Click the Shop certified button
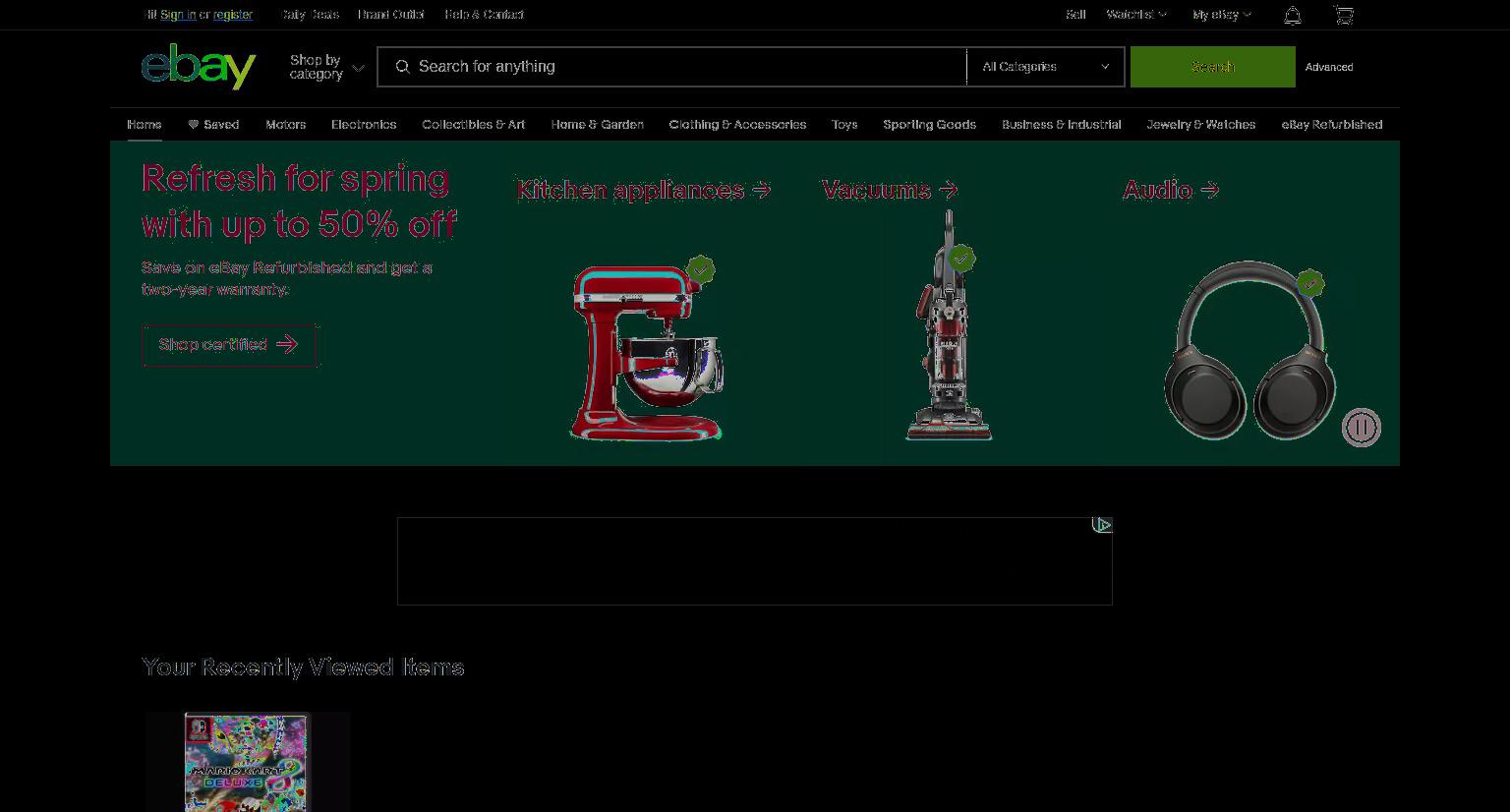Image resolution: width=1510 pixels, height=812 pixels. tap(229, 345)
